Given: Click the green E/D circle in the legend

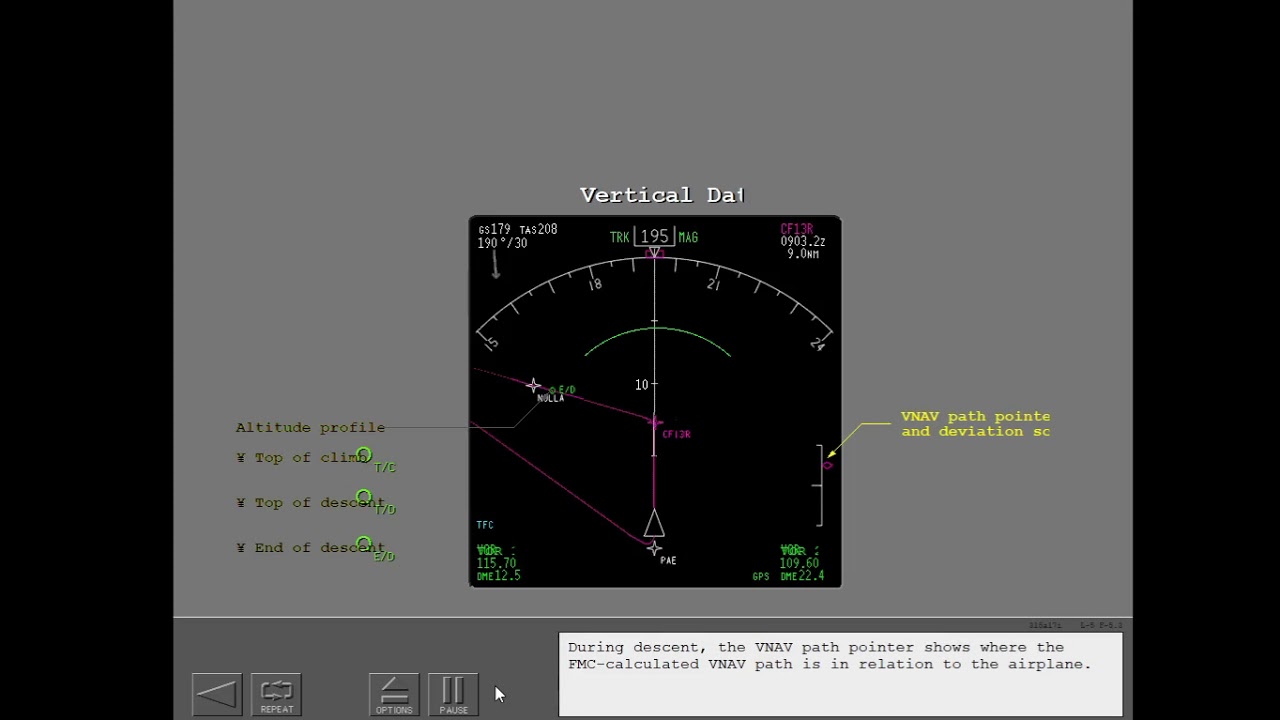Looking at the screenshot, I should coord(364,544).
